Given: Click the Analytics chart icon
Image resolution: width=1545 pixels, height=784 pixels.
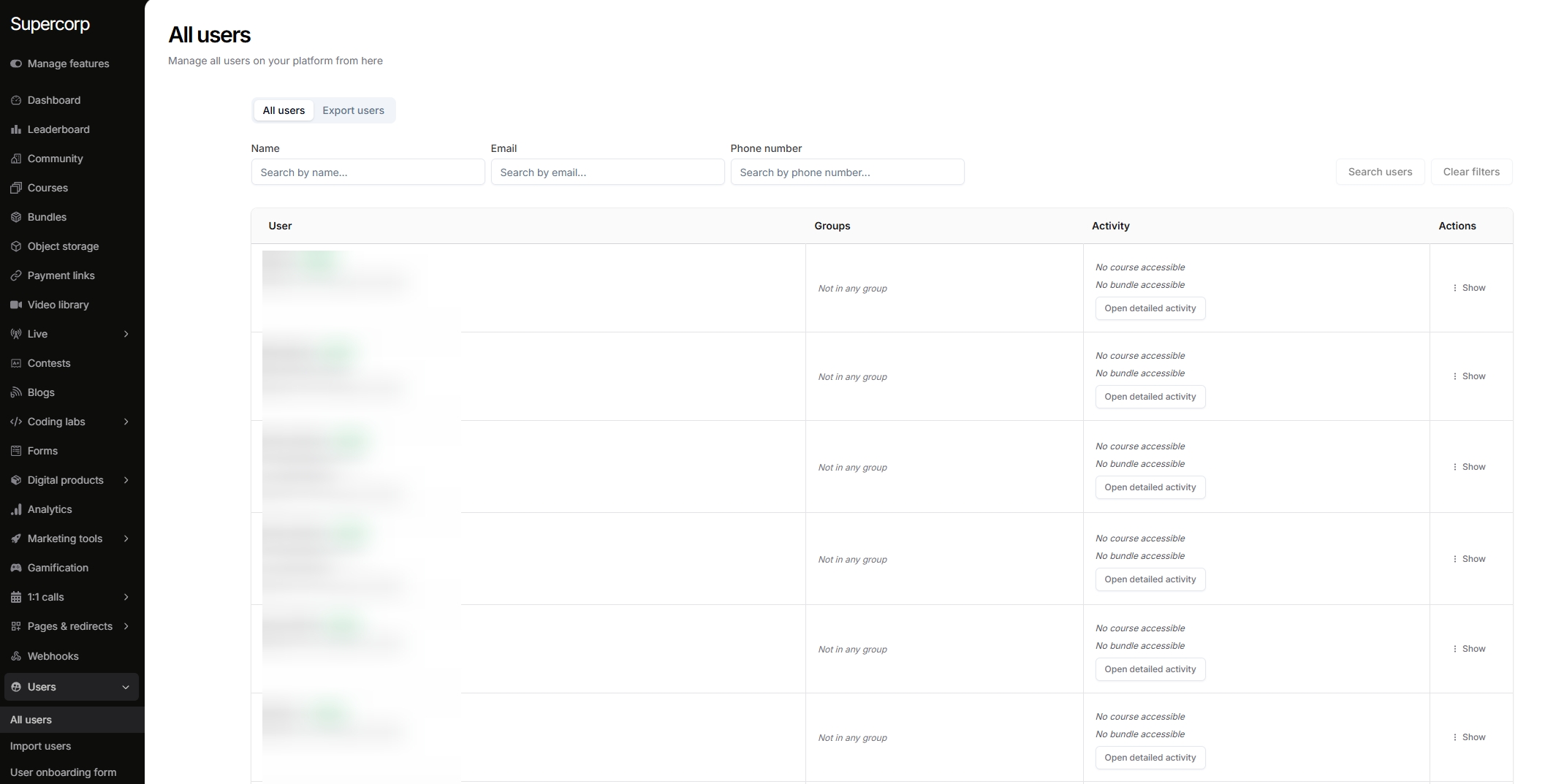Looking at the screenshot, I should click(16, 509).
